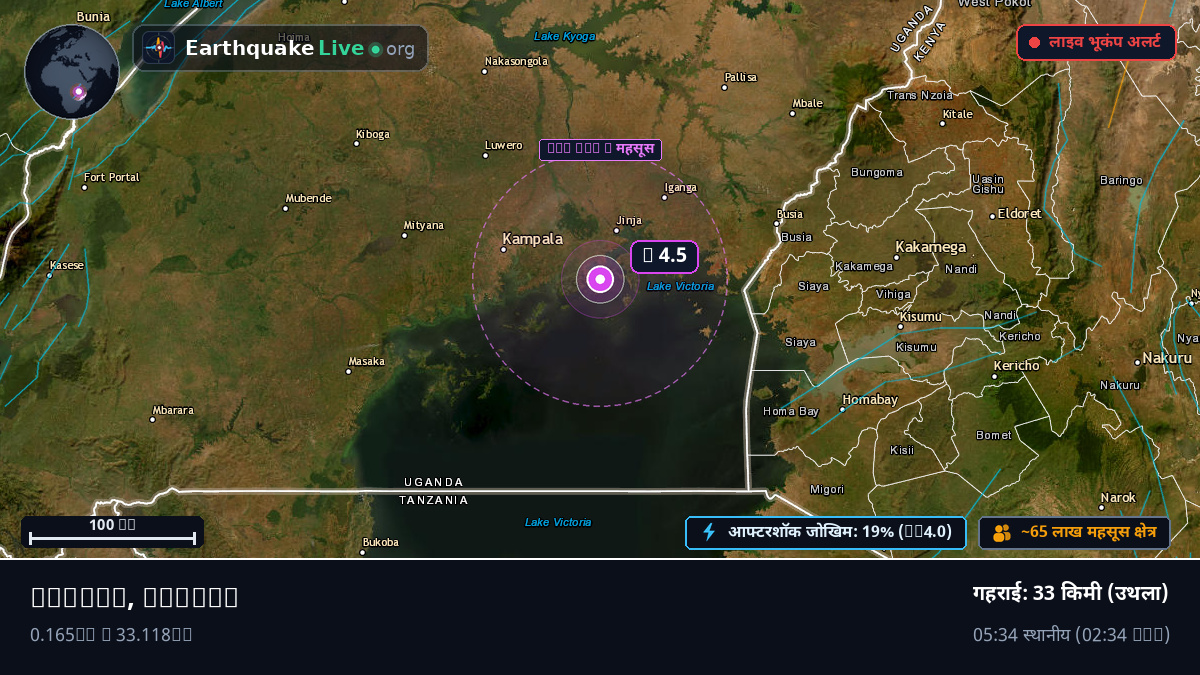Click the 100 distance scale bar
Image resolution: width=1200 pixels, height=675 pixels.
[112, 532]
